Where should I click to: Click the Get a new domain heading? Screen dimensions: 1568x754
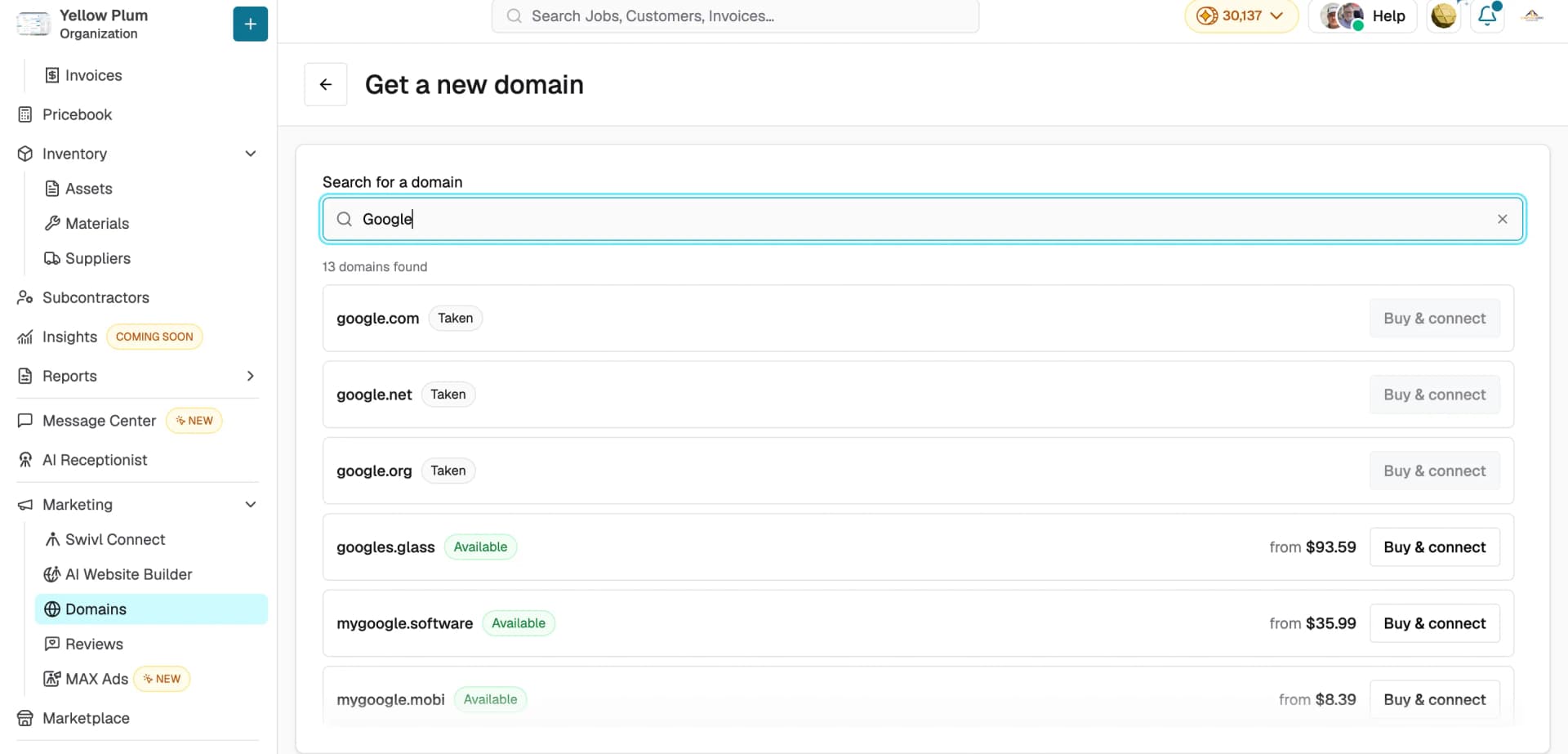tap(474, 84)
